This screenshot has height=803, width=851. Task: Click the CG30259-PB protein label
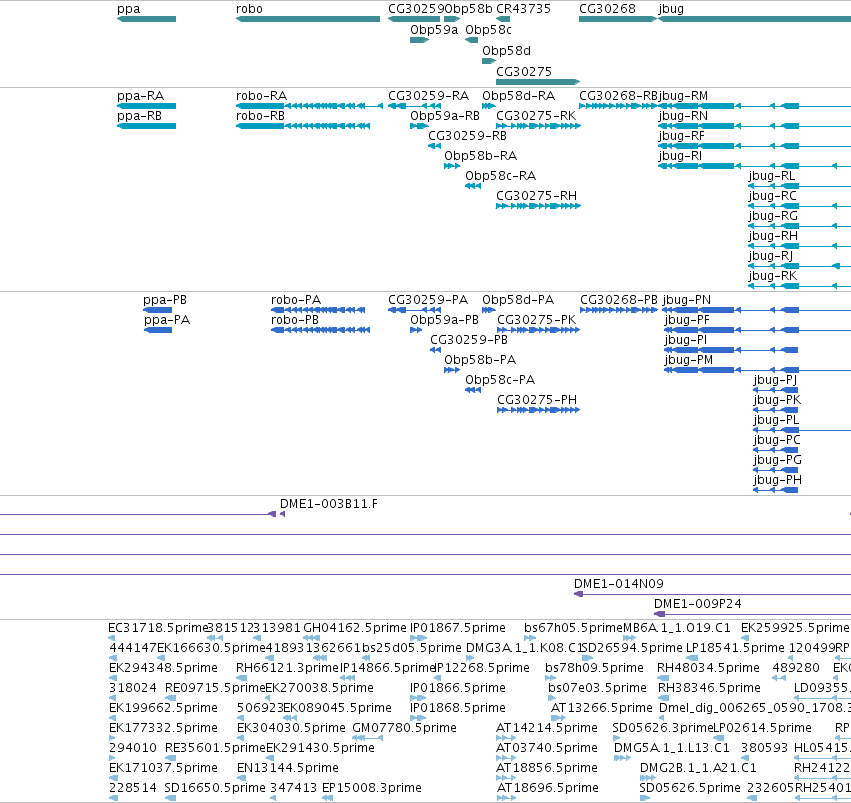point(469,340)
